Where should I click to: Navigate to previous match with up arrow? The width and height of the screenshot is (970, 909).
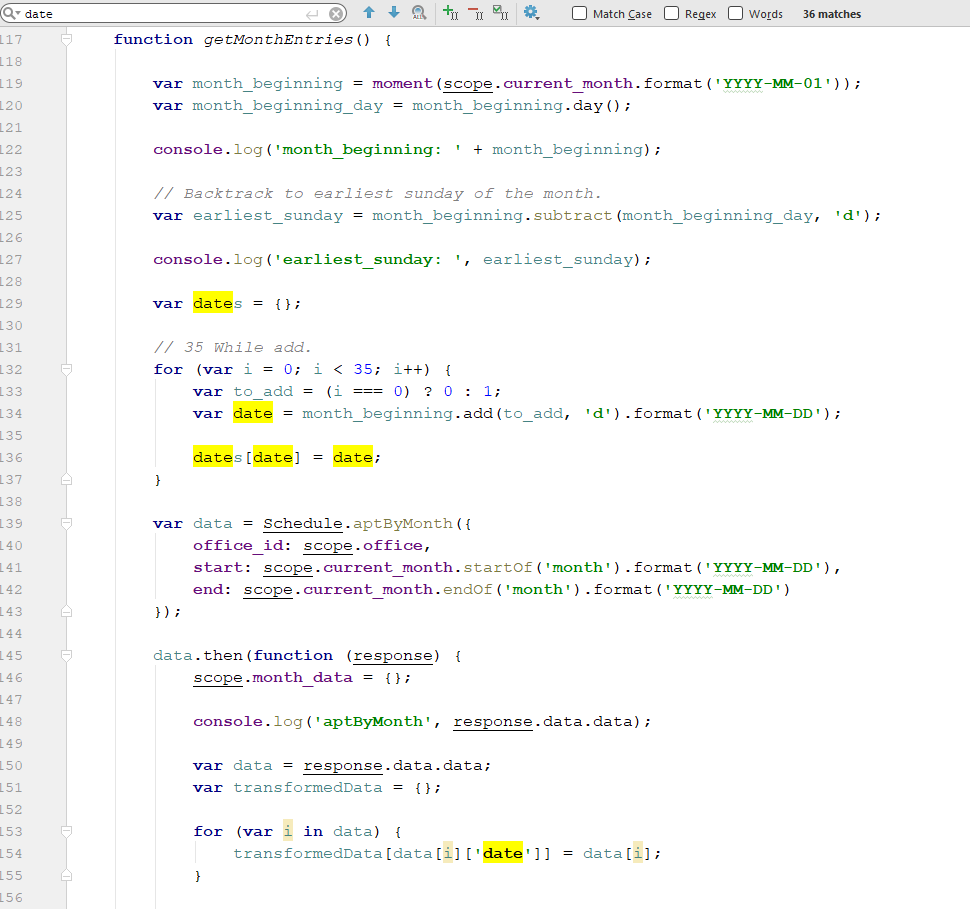tap(368, 13)
